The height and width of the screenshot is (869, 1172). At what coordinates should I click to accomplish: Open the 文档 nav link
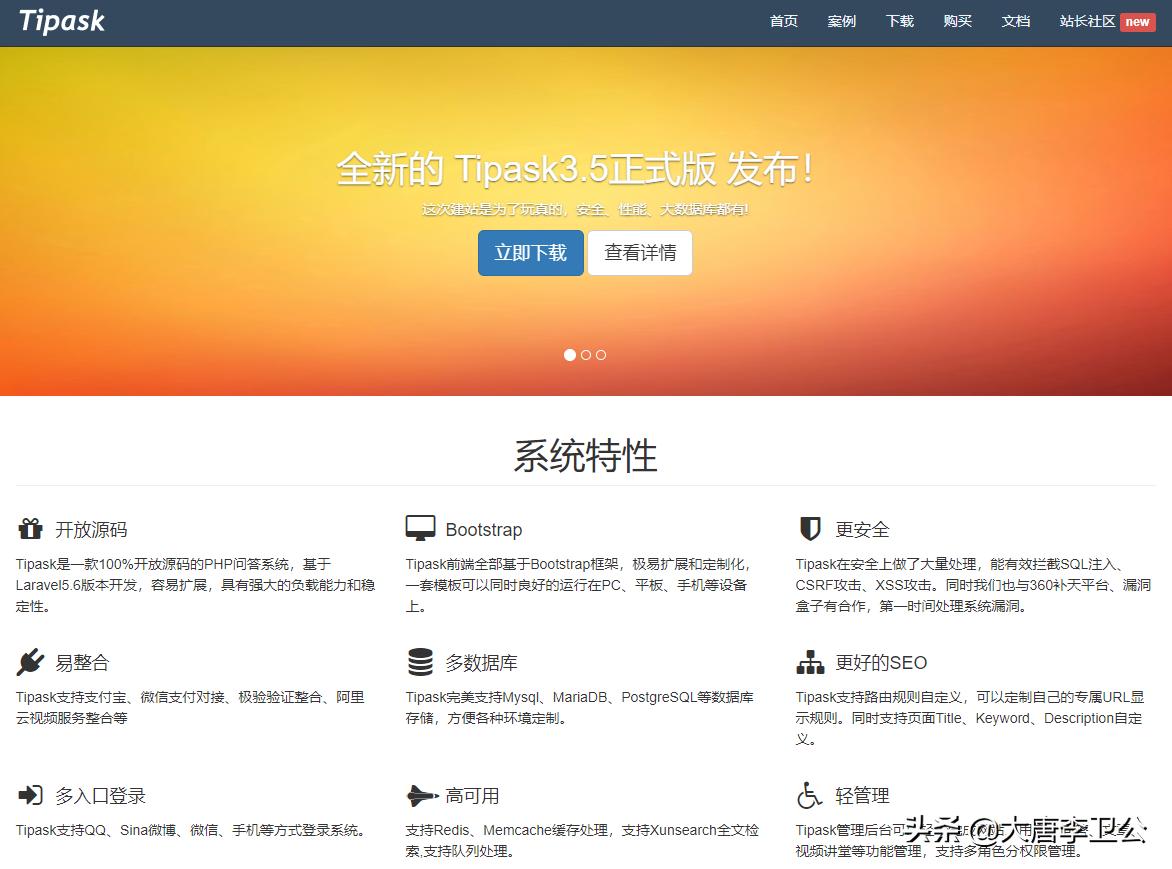click(1016, 22)
